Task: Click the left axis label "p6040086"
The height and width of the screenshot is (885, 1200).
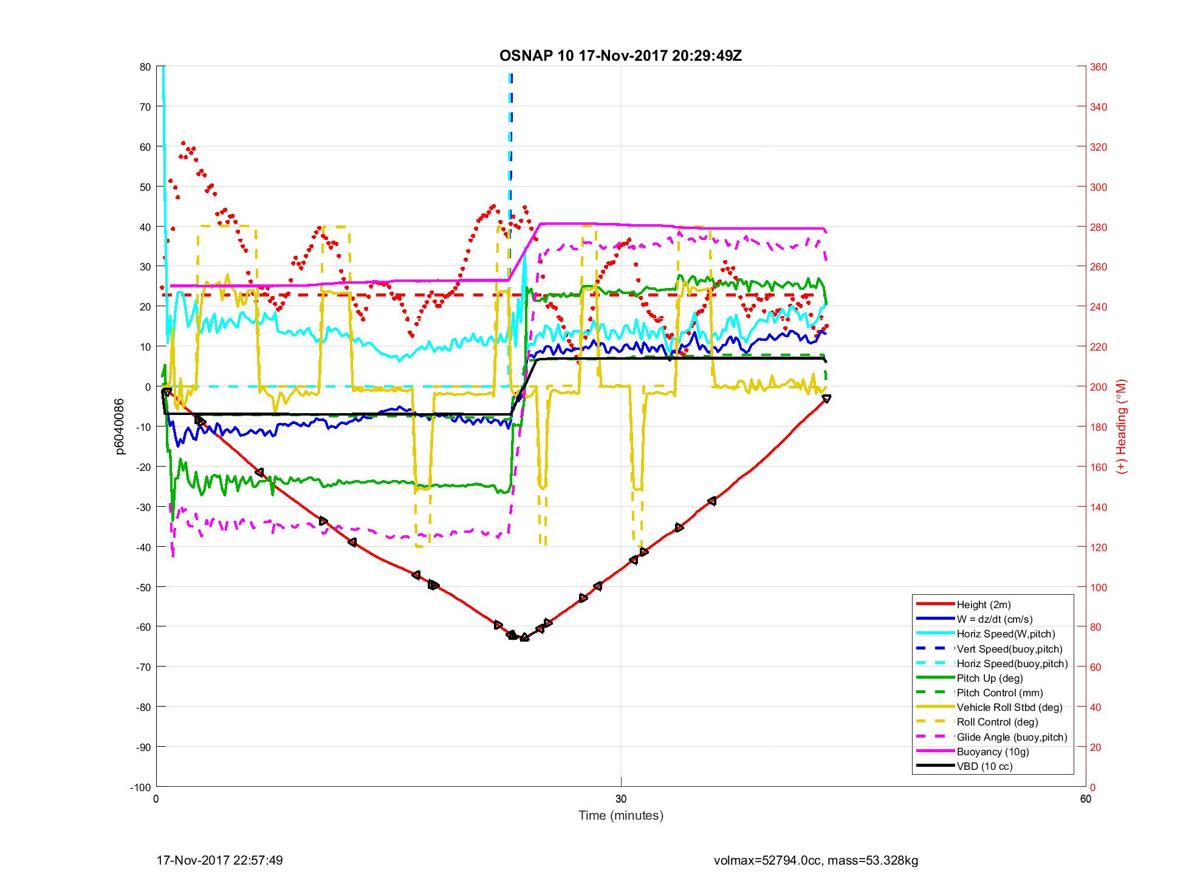Action: click(119, 427)
